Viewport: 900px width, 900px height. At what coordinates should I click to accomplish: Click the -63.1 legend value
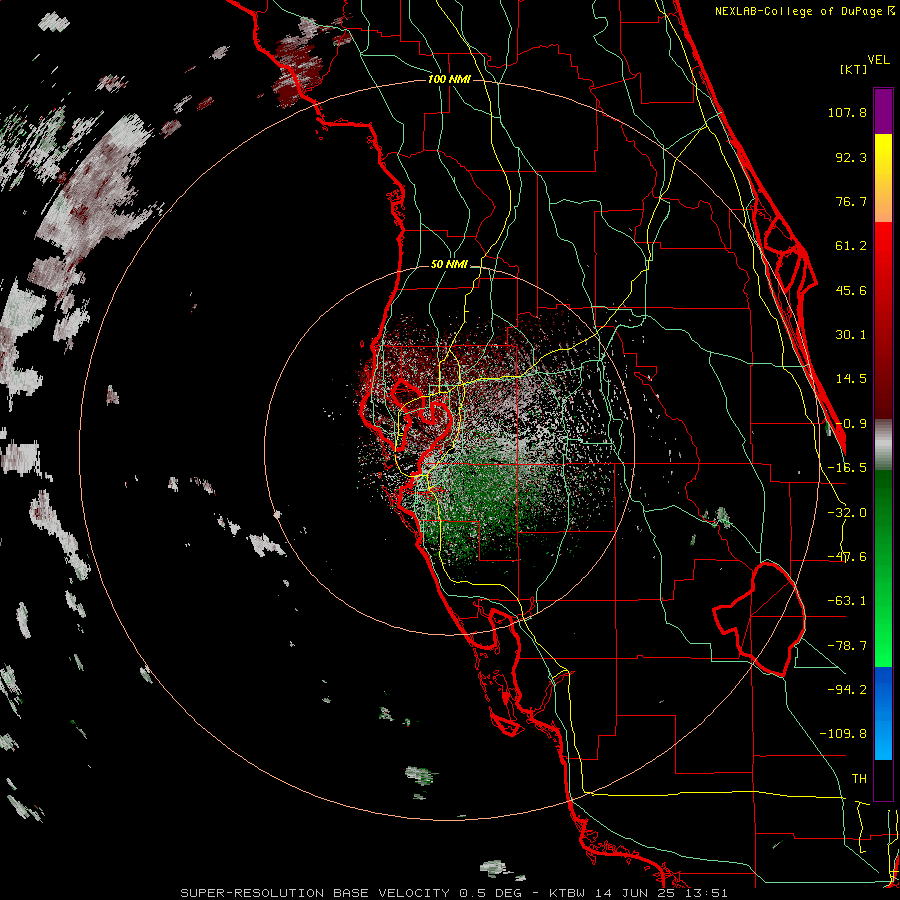(x=847, y=601)
